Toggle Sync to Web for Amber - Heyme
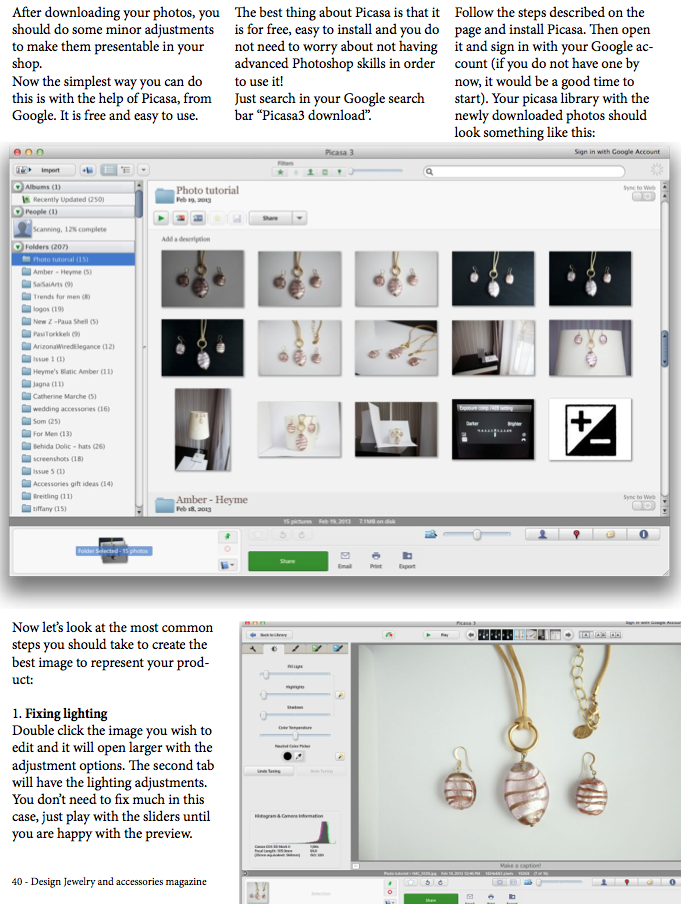 644,506
